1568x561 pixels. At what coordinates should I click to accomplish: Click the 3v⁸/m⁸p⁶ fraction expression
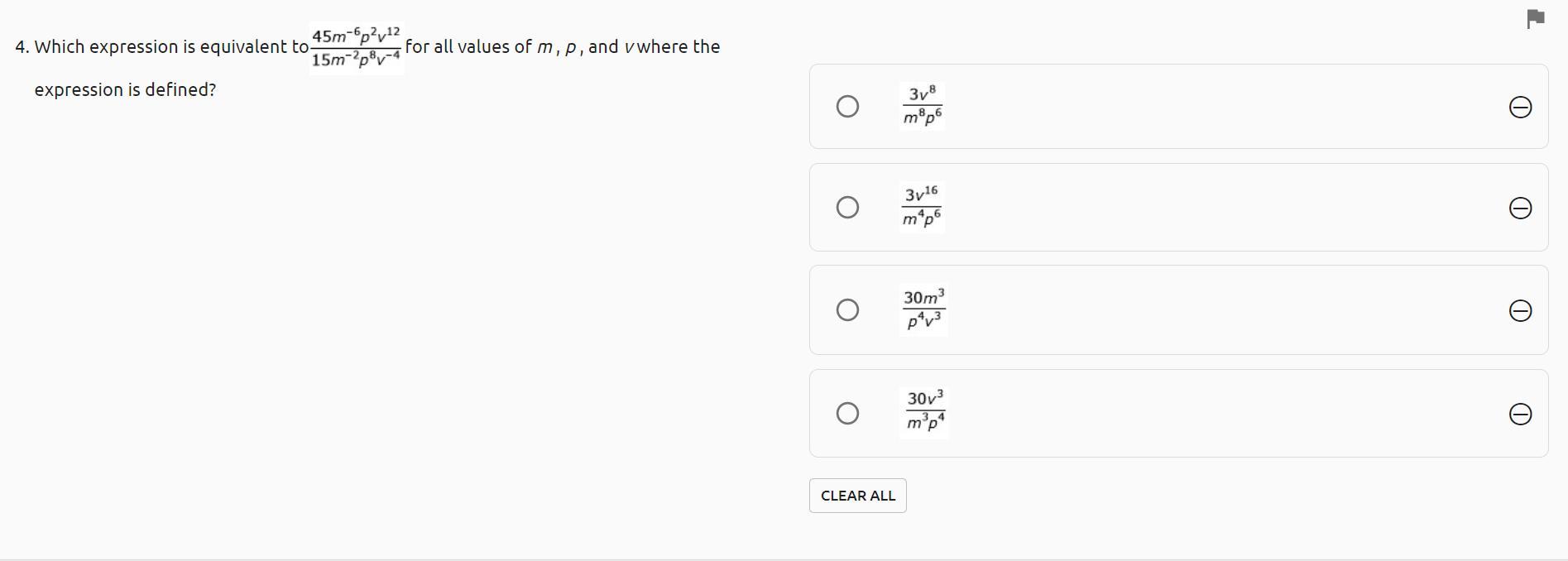point(922,107)
